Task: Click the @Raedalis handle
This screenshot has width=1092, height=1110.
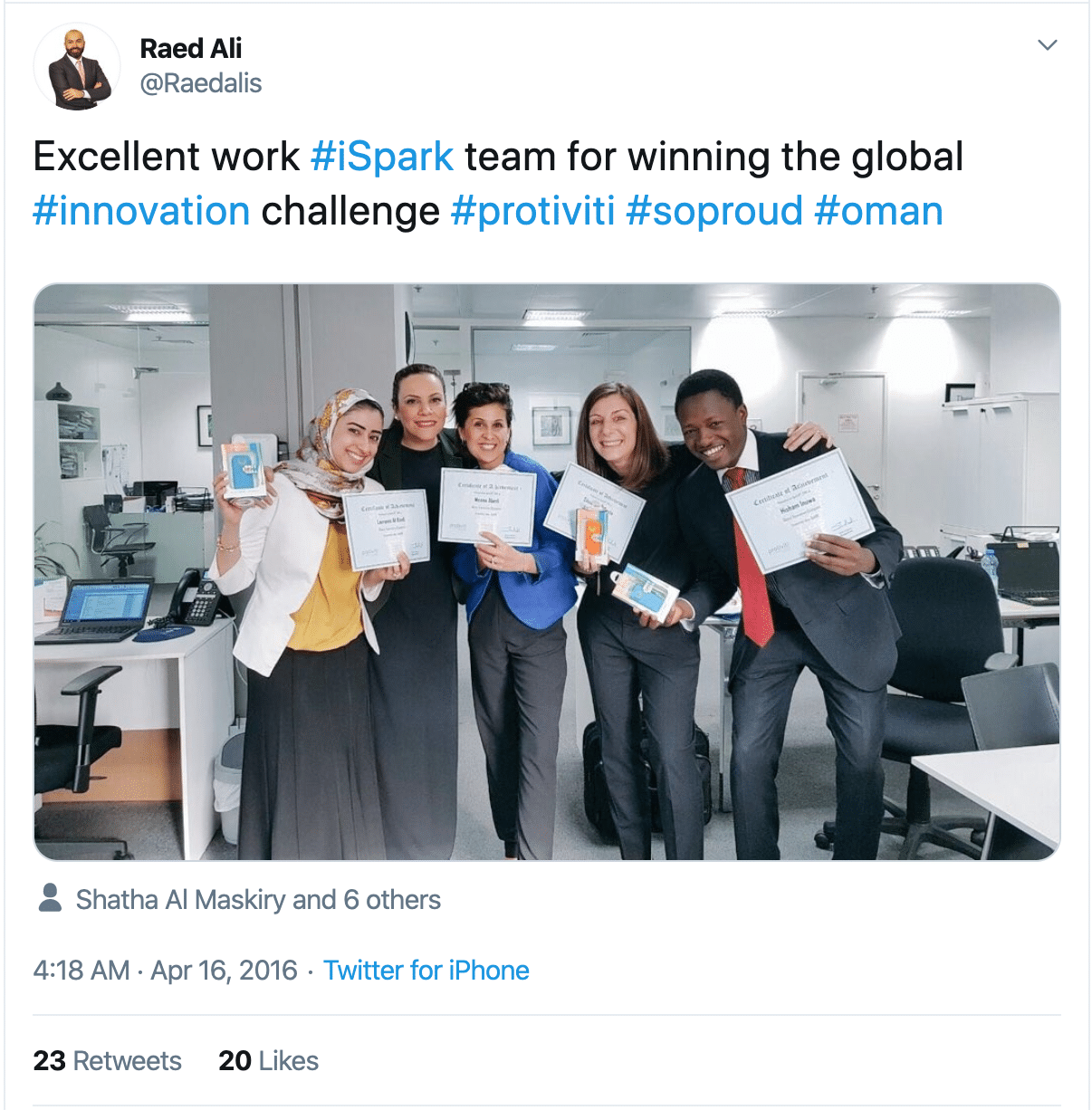Action: click(x=200, y=83)
